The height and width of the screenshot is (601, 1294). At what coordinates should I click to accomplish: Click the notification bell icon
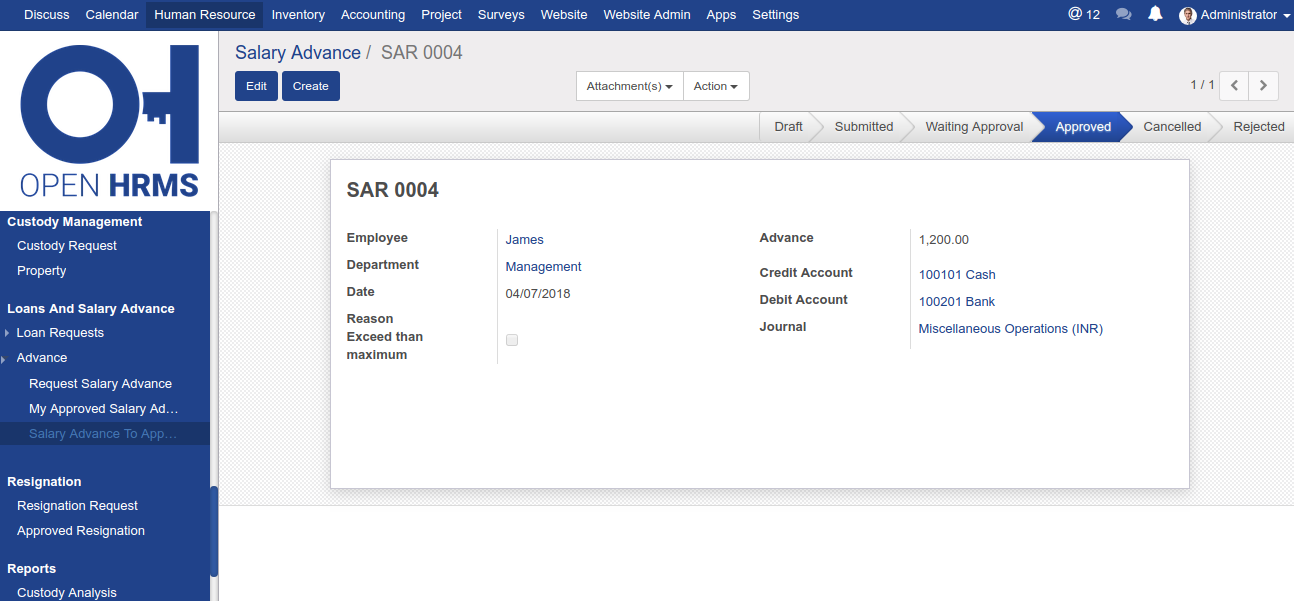1155,14
